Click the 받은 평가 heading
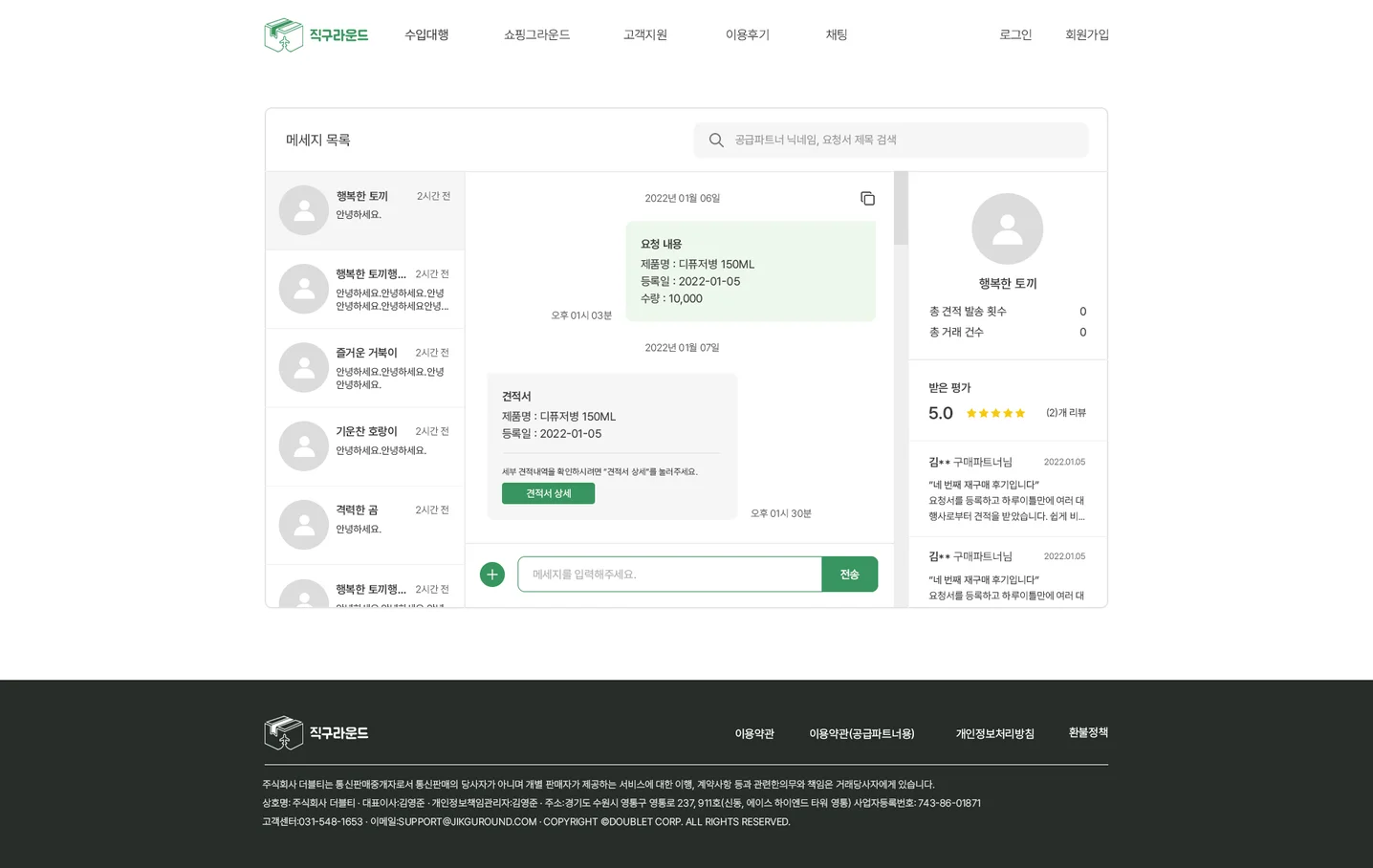The width and height of the screenshot is (1373, 868). (x=949, y=388)
